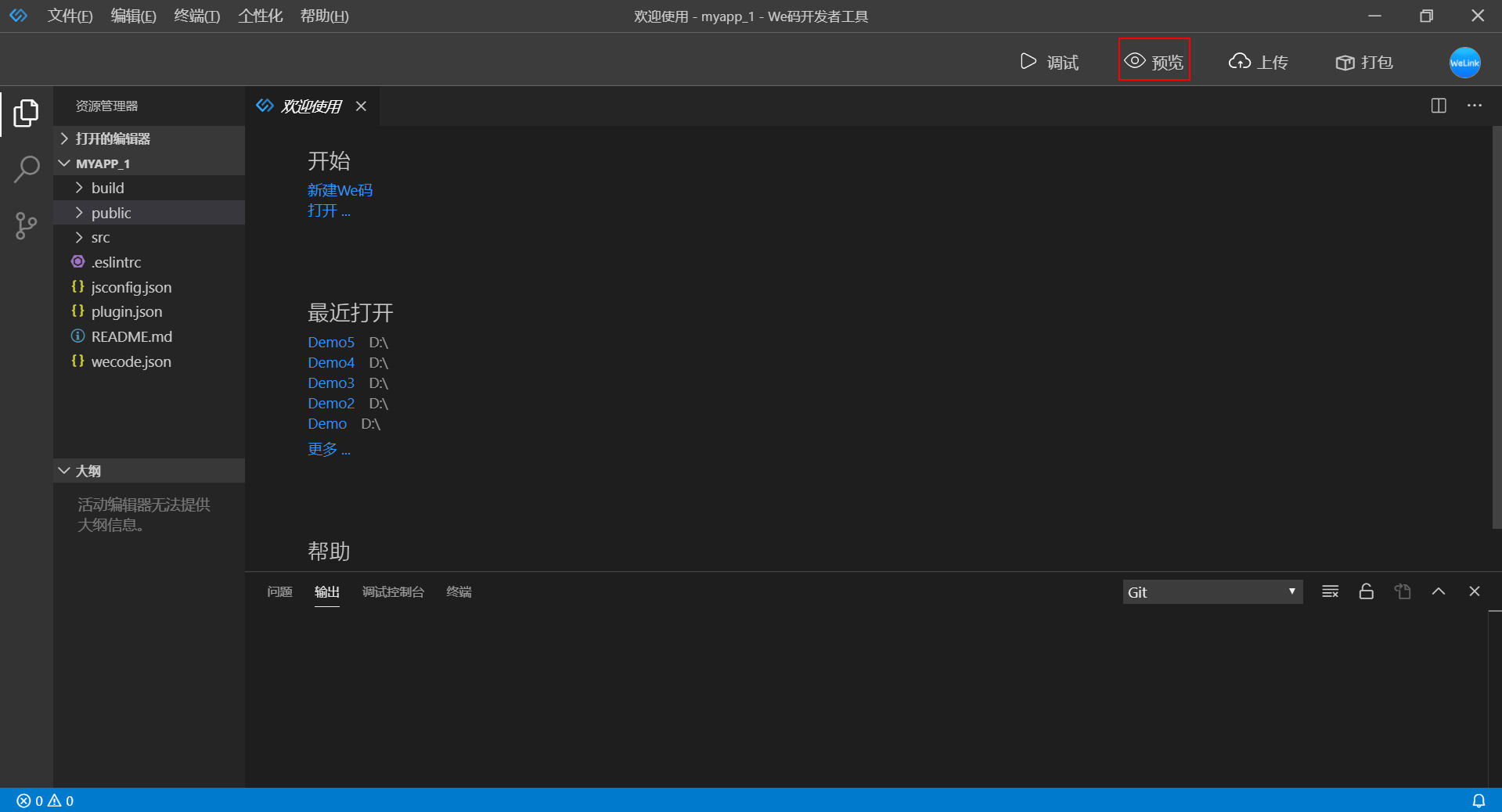The image size is (1502, 812).
Task: Maximize the bottom panel with chevron toggle
Action: (1439, 592)
